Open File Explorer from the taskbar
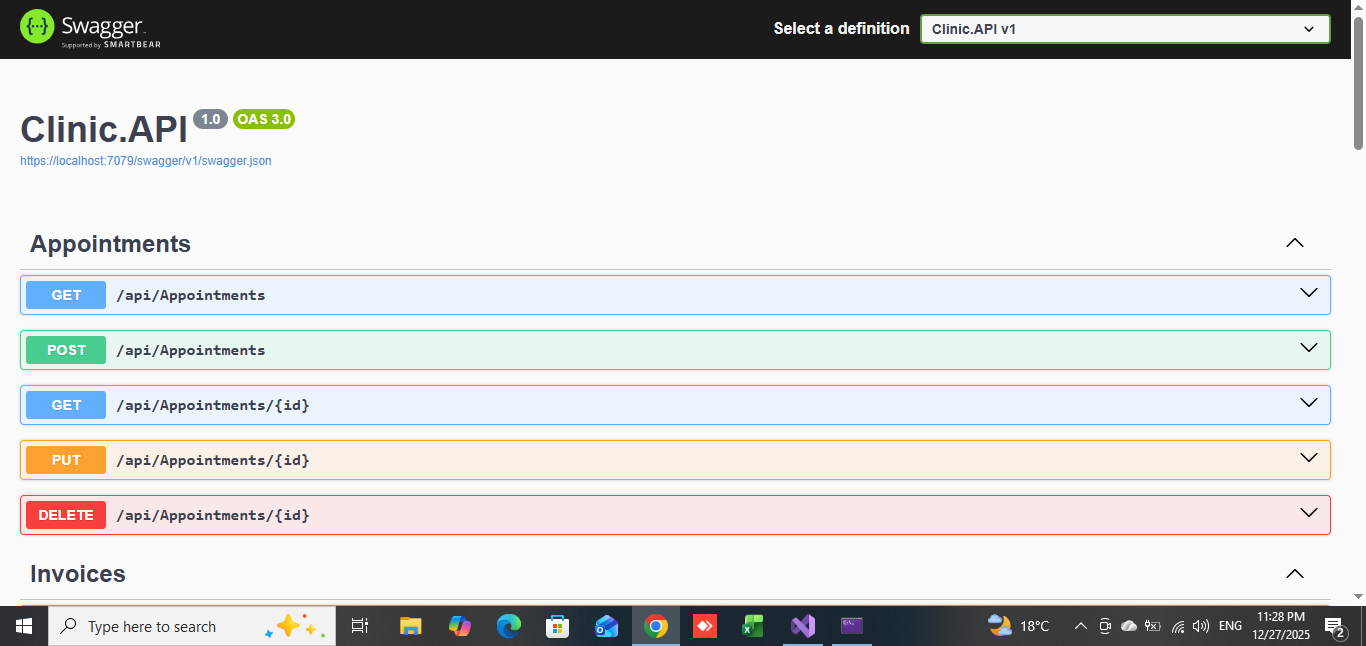The width and height of the screenshot is (1366, 646). 411,626
